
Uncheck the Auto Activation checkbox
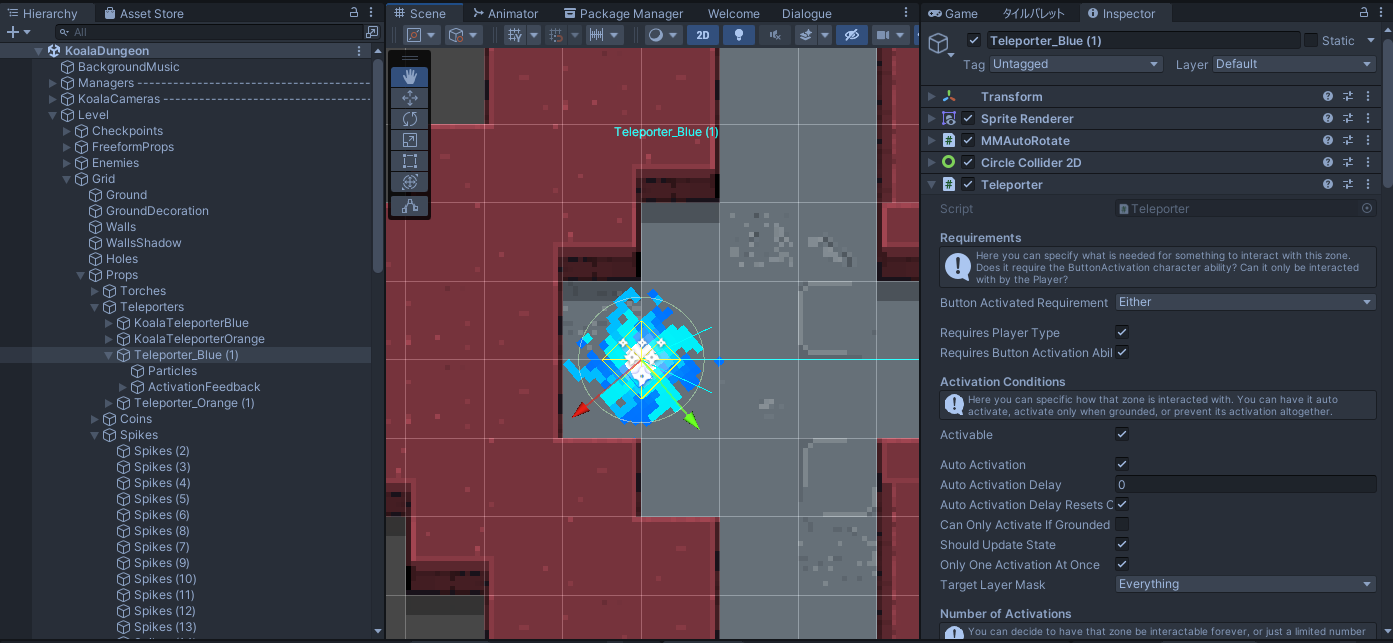[x=1122, y=465]
